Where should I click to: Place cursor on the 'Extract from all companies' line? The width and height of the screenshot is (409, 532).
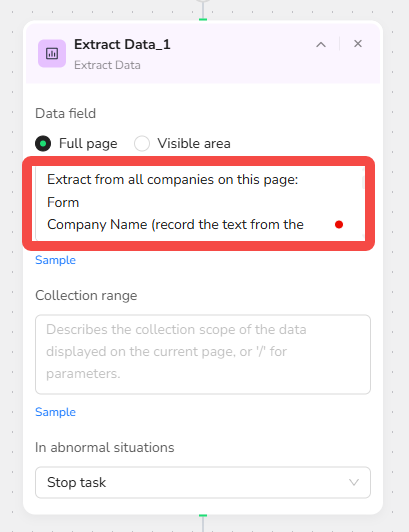(172, 179)
